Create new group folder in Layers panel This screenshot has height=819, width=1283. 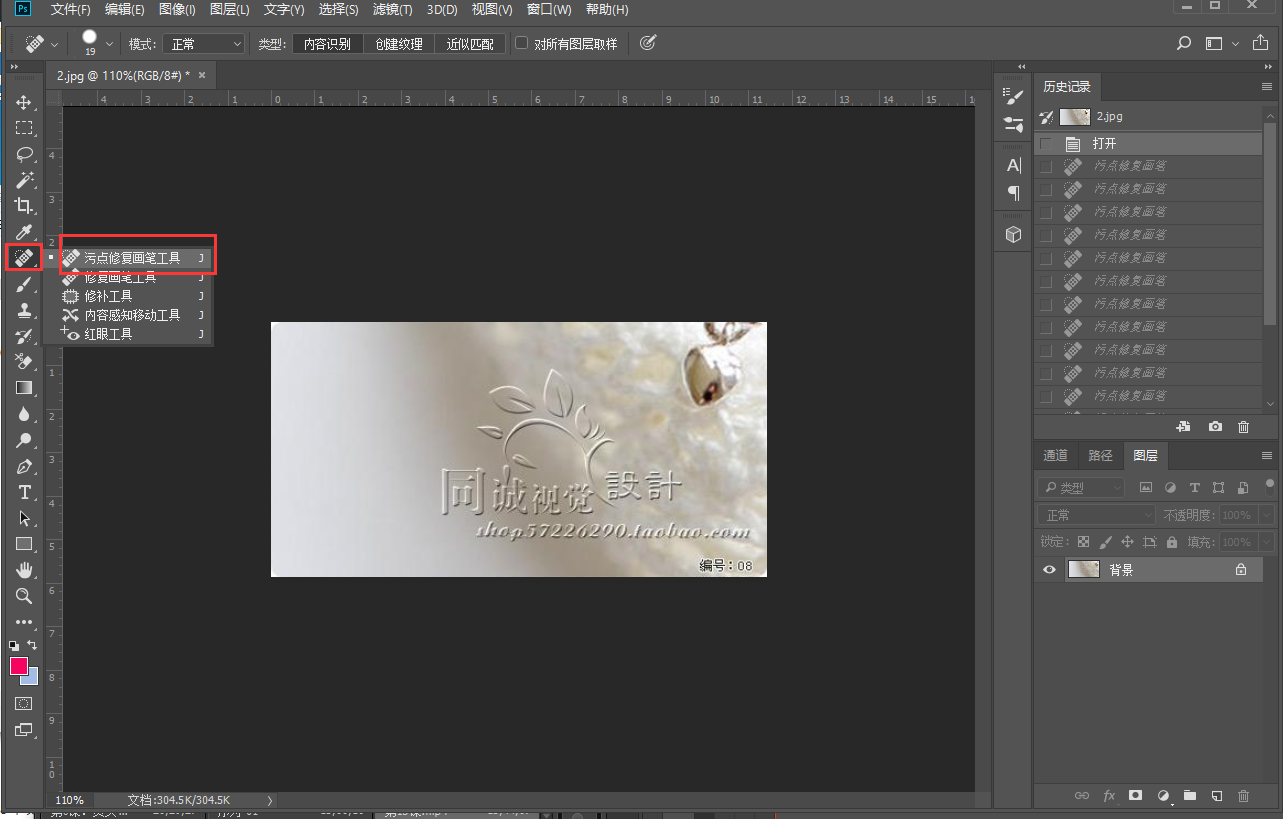pyautogui.click(x=1189, y=796)
